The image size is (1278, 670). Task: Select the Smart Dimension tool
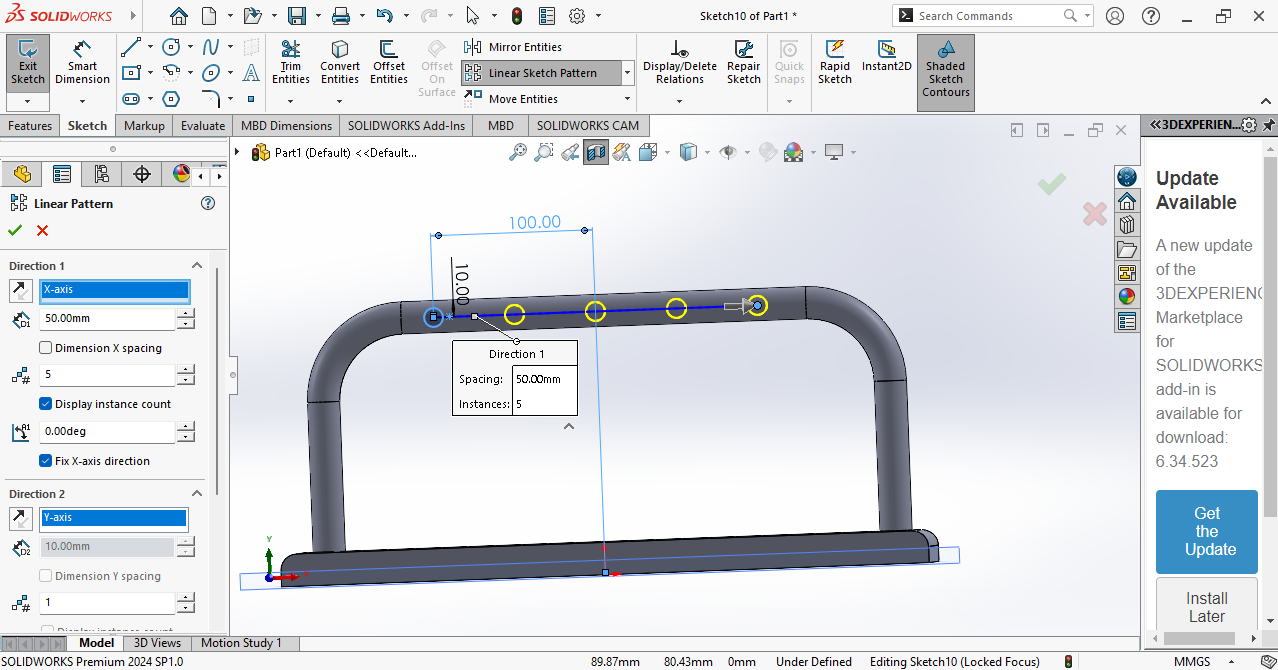[82, 62]
